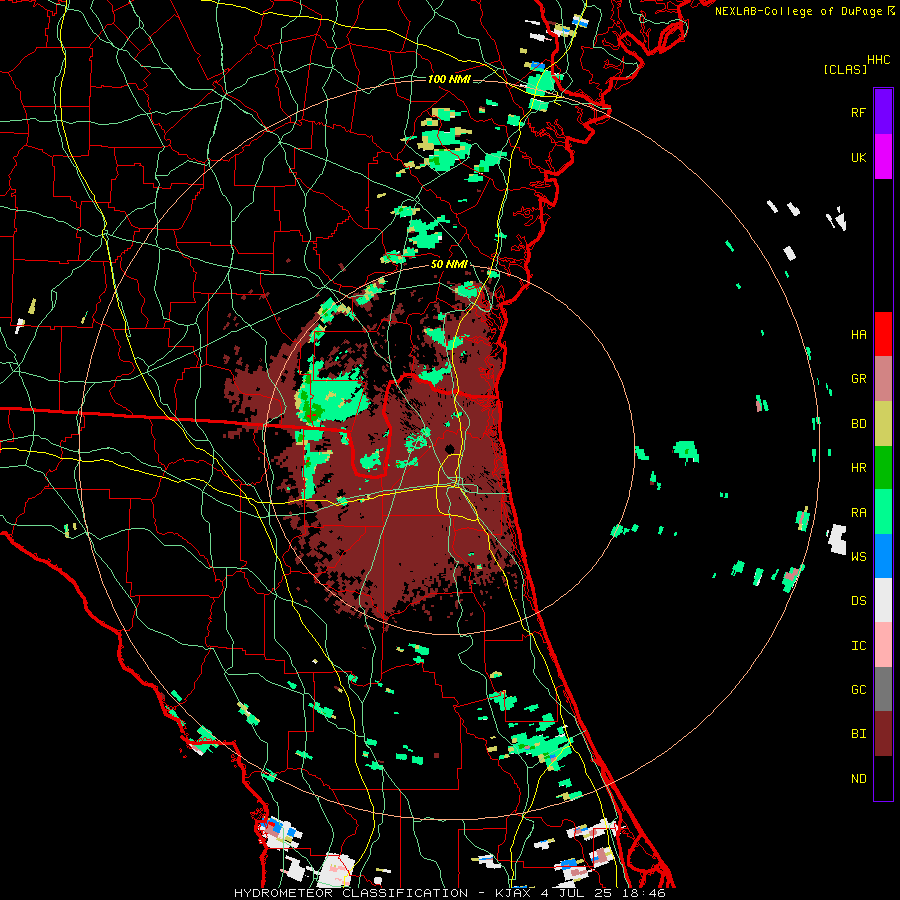Screen dimensions: 900x900
Task: Select the GC gray legend swatch
Action: pyautogui.click(x=883, y=689)
